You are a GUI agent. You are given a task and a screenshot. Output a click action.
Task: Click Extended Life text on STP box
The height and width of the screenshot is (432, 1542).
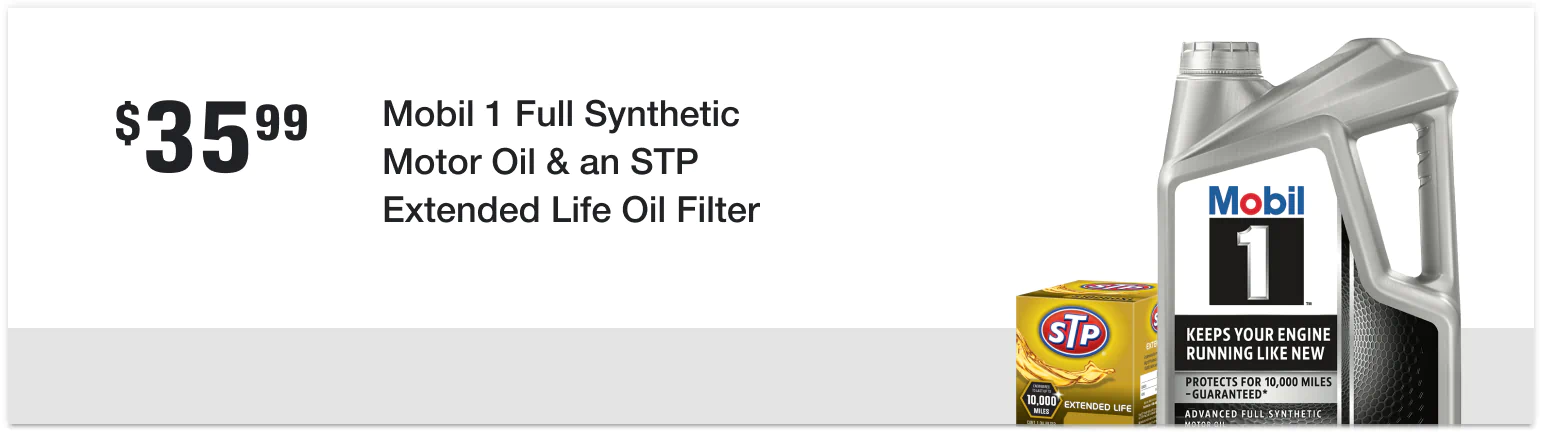pyautogui.click(x=1097, y=405)
